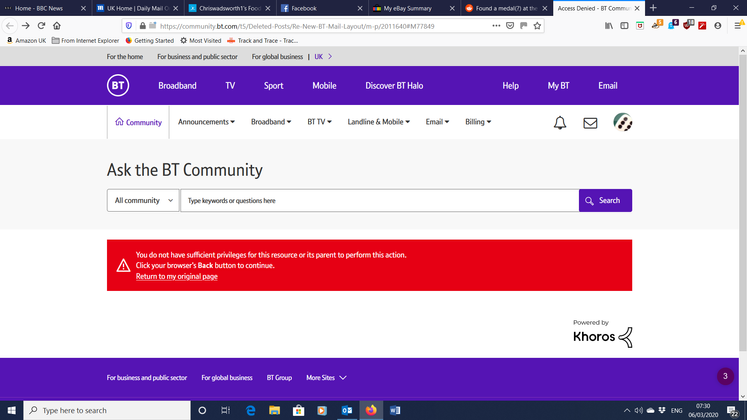Bookmark page with the star icon
This screenshot has height=420, width=747.
point(537,25)
